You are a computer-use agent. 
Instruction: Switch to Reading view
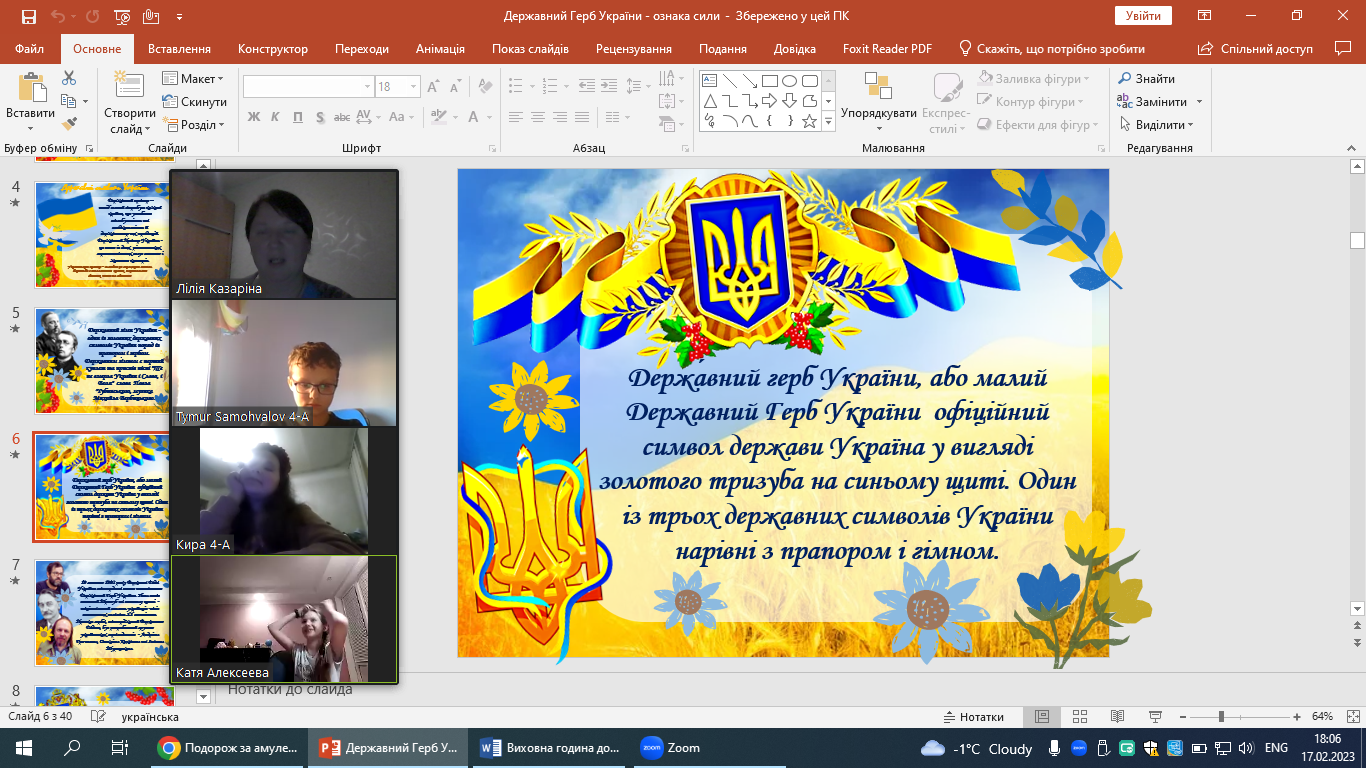point(1116,717)
